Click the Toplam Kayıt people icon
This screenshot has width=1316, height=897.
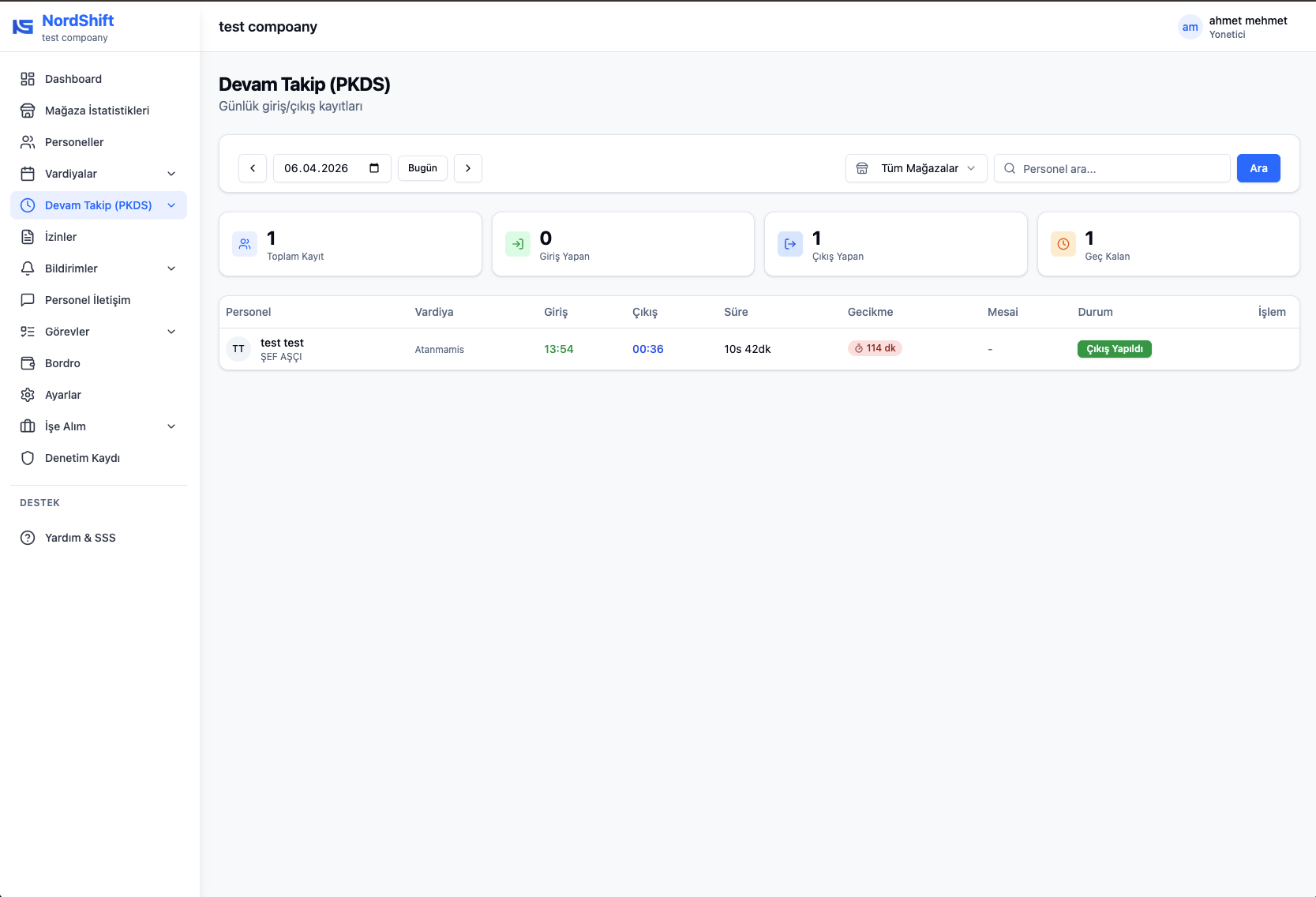click(x=245, y=245)
